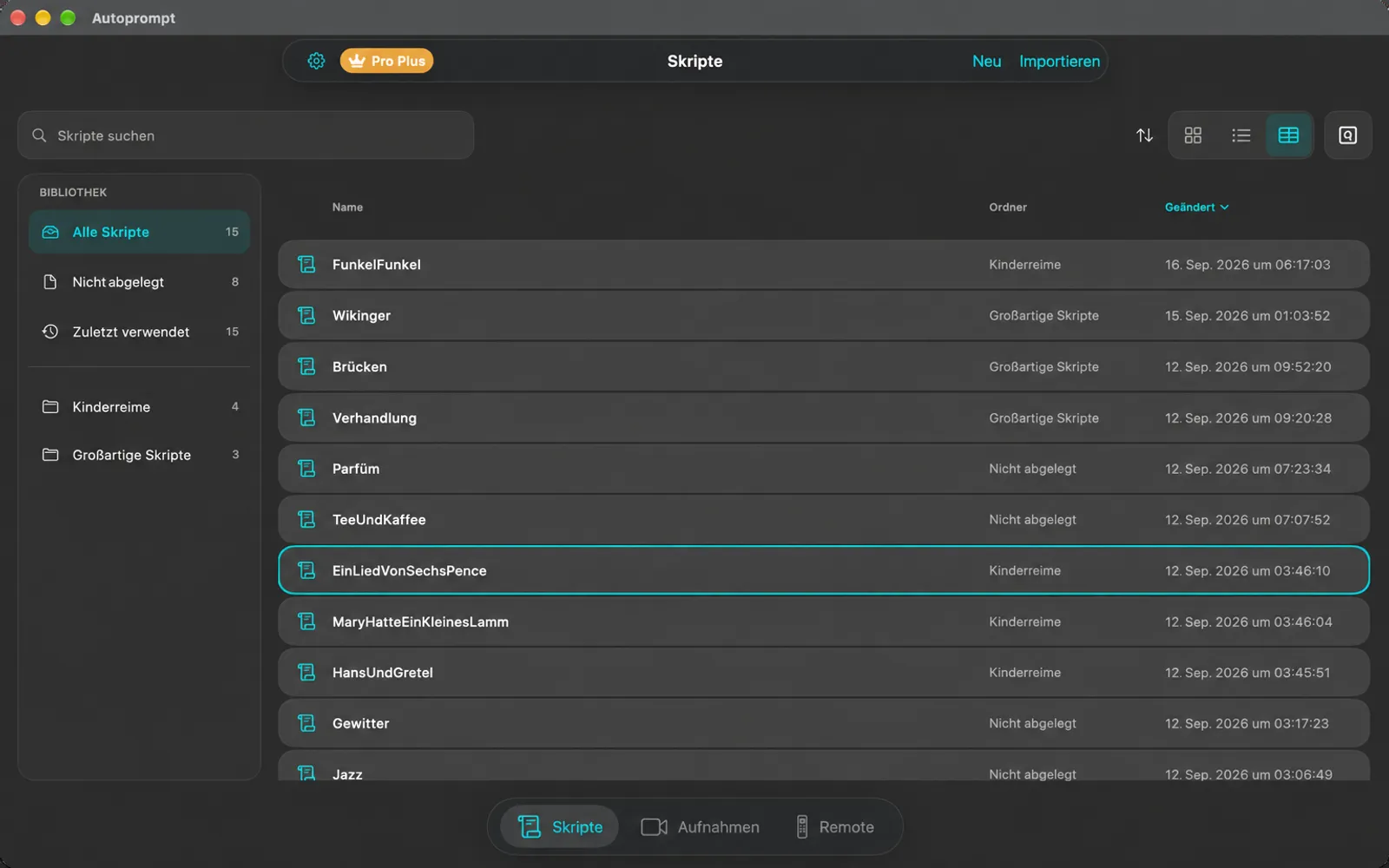
Task: Select the Parfüm script name
Action: click(356, 469)
